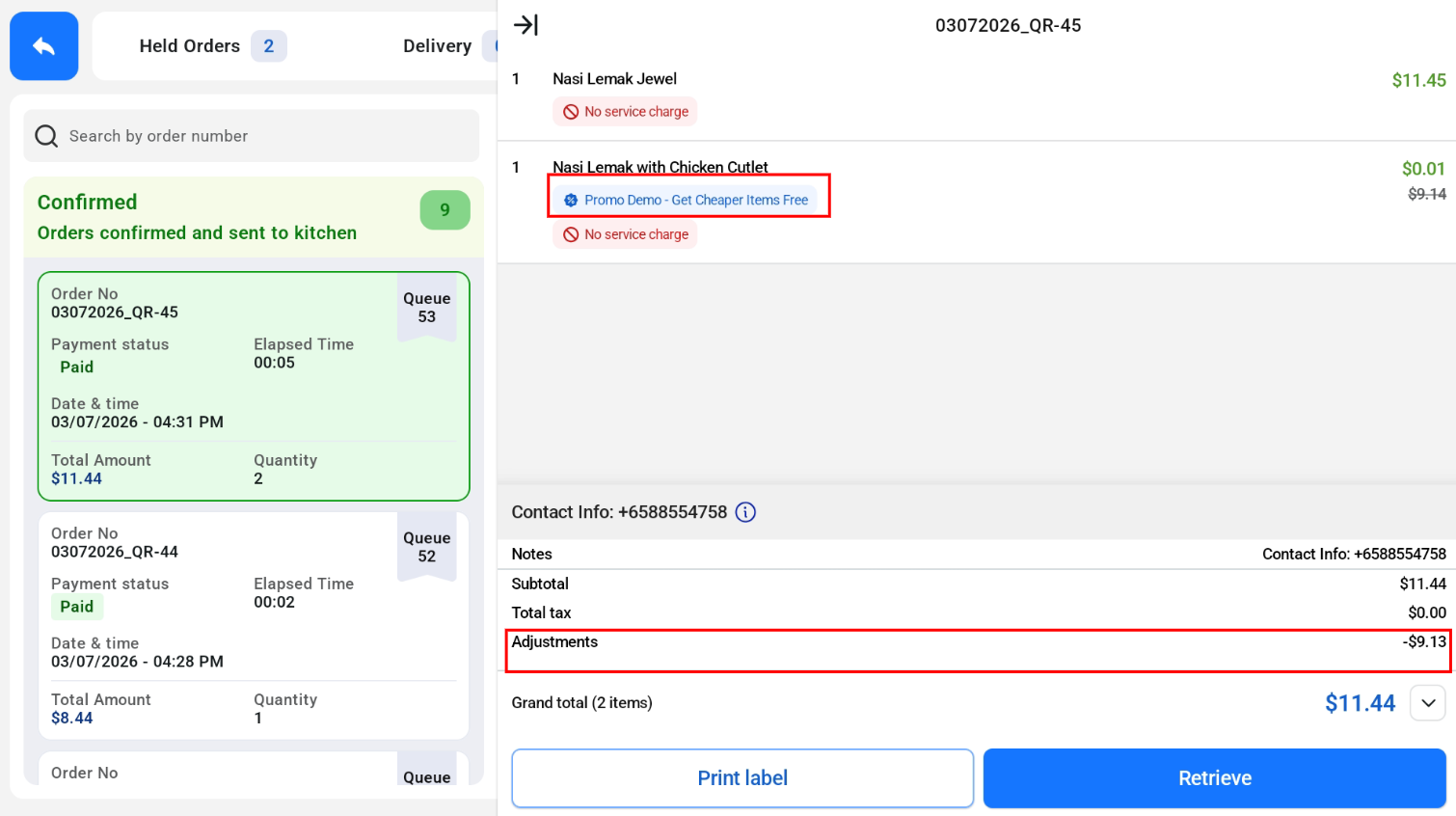Click Queue 52 ribbon label

point(427,547)
